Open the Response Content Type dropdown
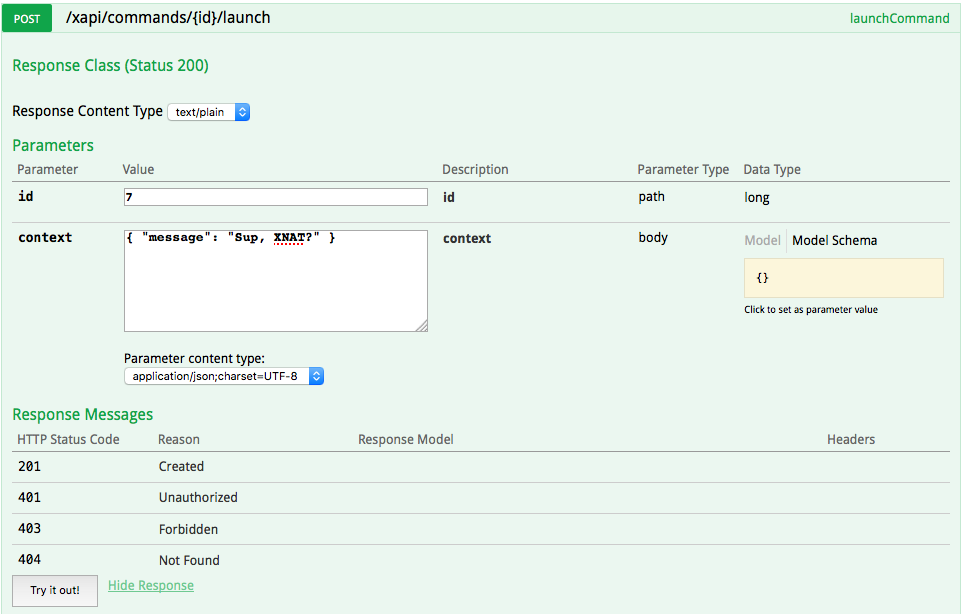This screenshot has width=970, height=614. 208,112
